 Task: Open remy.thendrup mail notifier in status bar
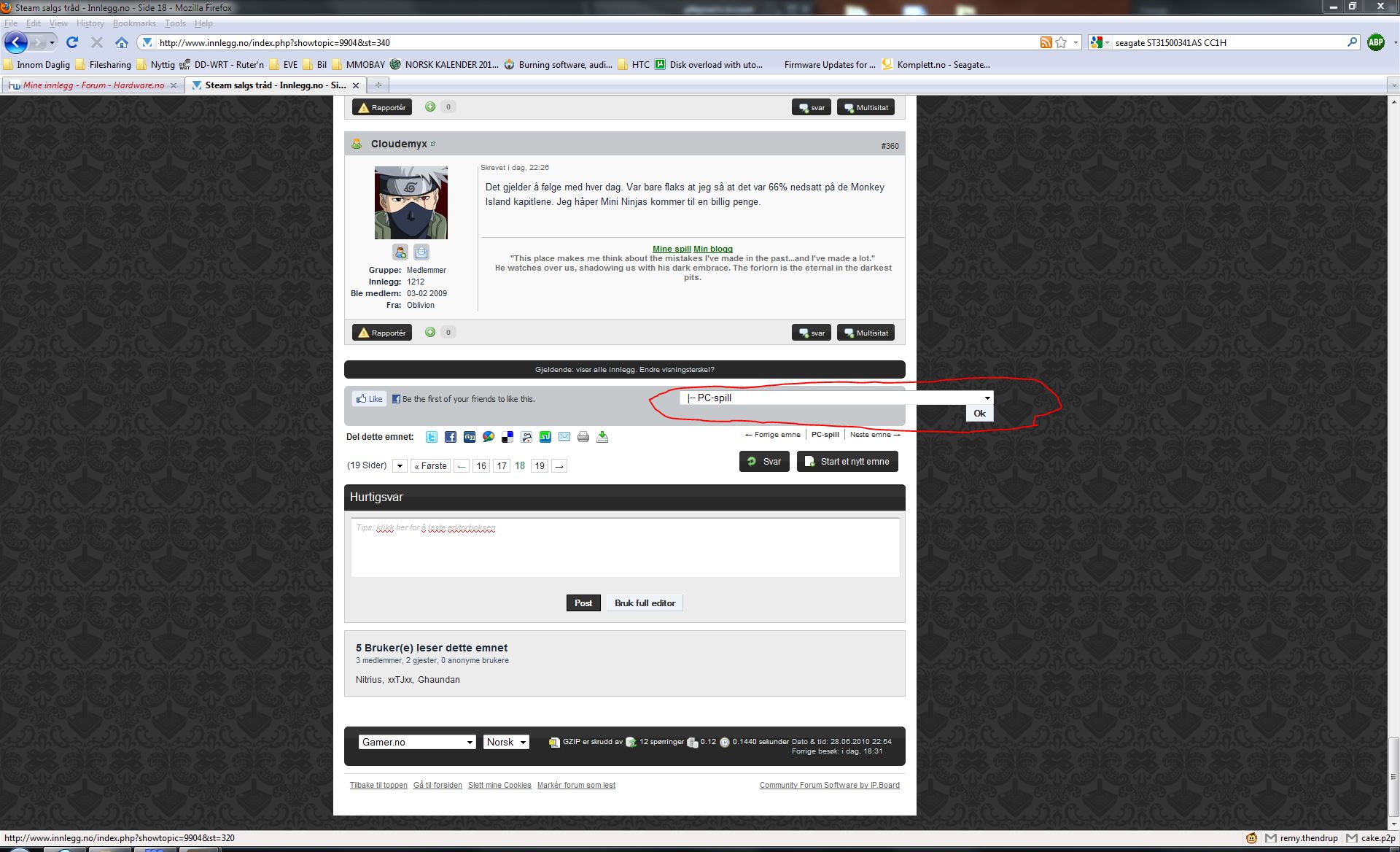pos(1302,838)
